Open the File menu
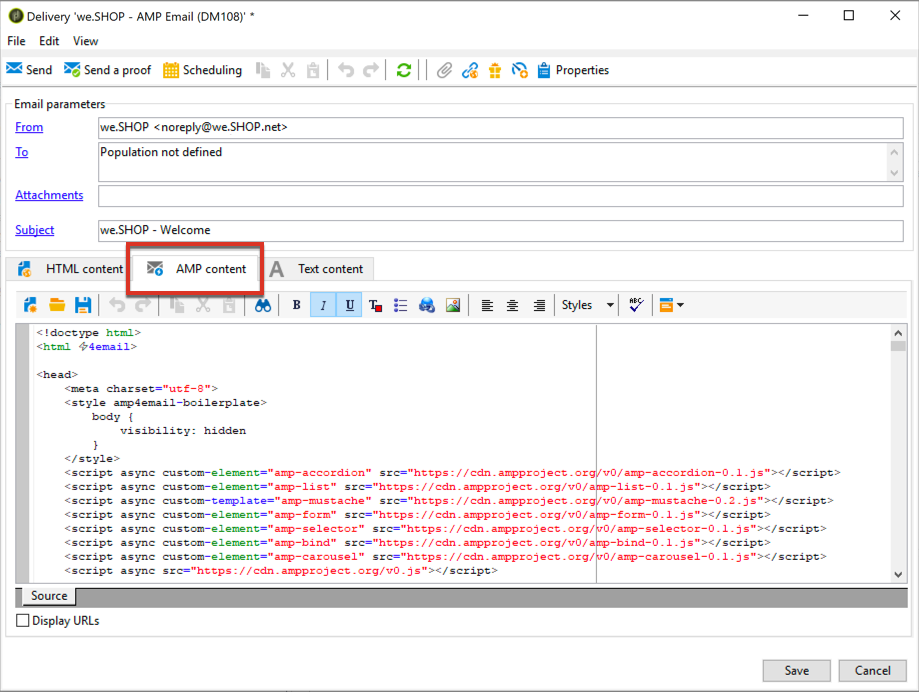 (x=16, y=41)
